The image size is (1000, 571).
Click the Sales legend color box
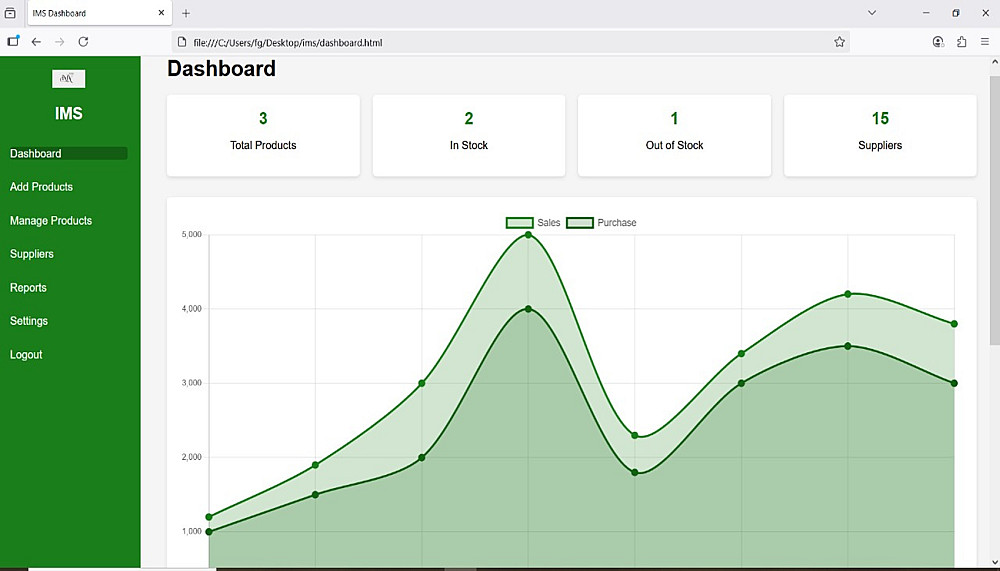coord(519,223)
